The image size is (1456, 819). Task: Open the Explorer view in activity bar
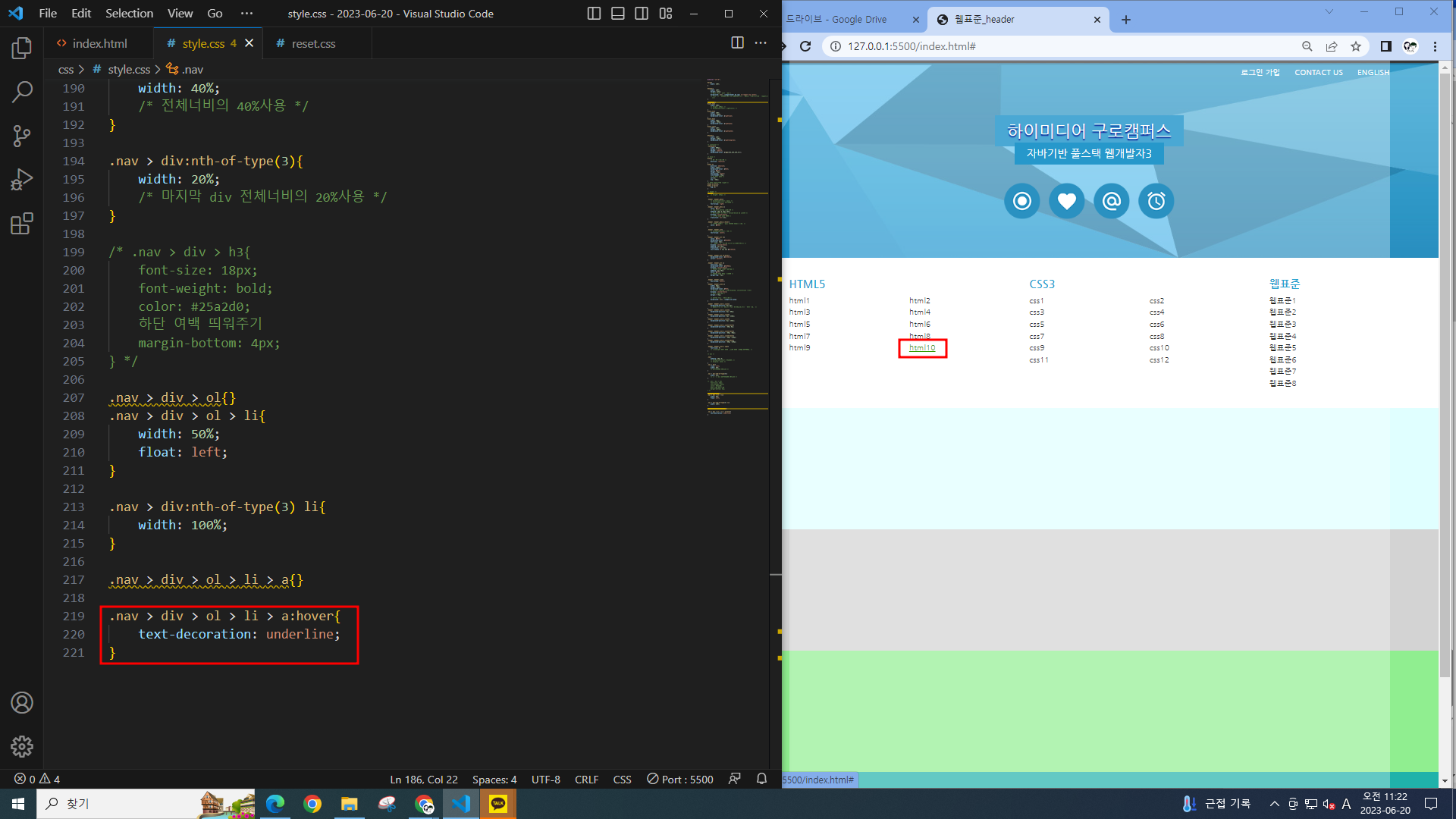pos(22,49)
